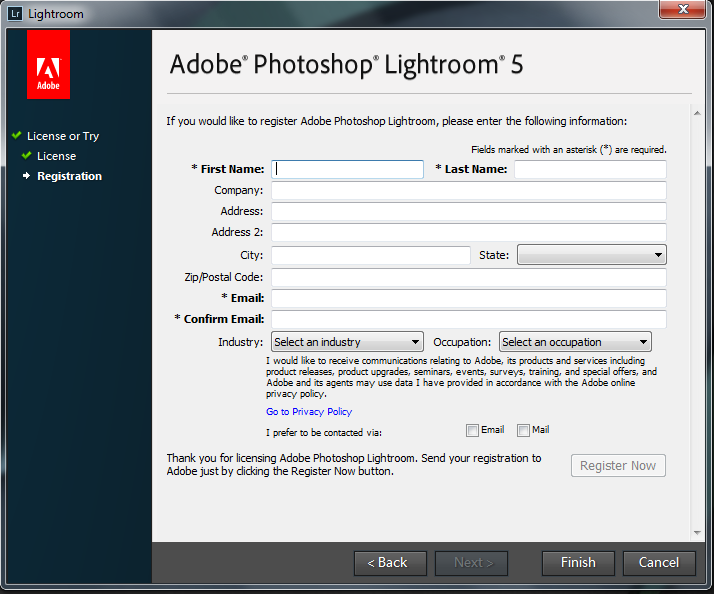The width and height of the screenshot is (714, 594).
Task: Focus the First Name field
Action: click(347, 169)
